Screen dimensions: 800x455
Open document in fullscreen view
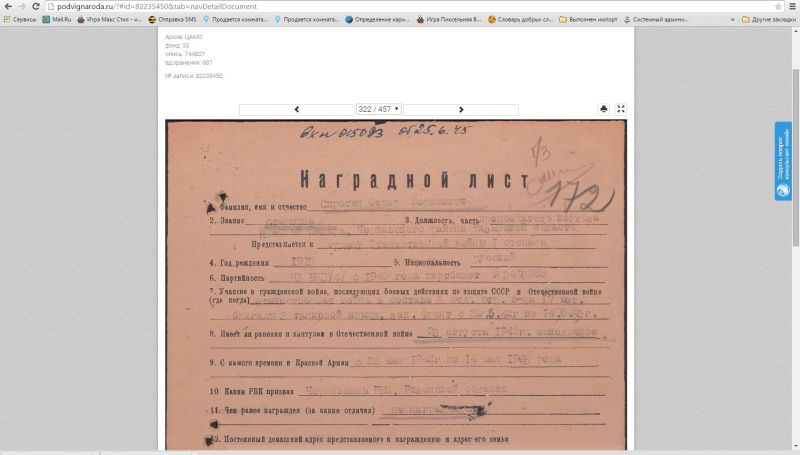(621, 109)
